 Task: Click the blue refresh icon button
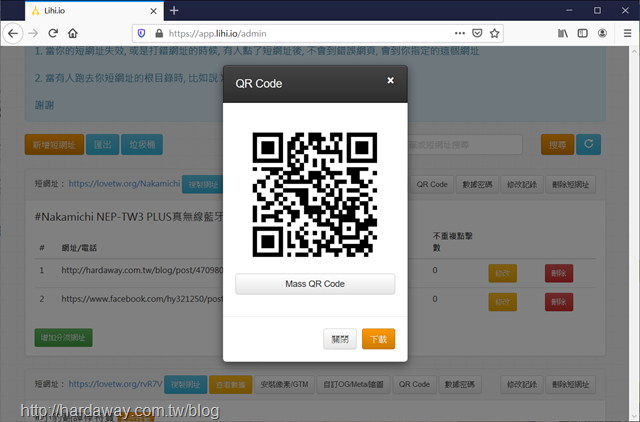click(589, 144)
